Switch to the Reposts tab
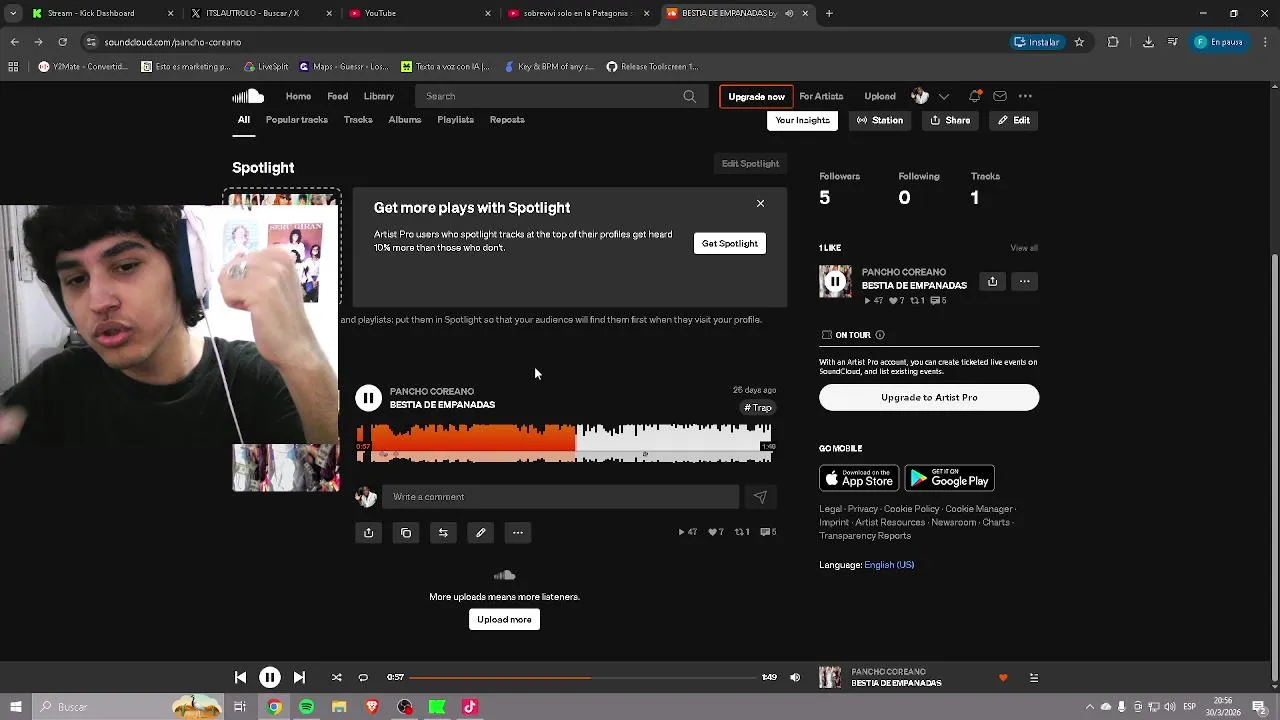 click(x=507, y=120)
